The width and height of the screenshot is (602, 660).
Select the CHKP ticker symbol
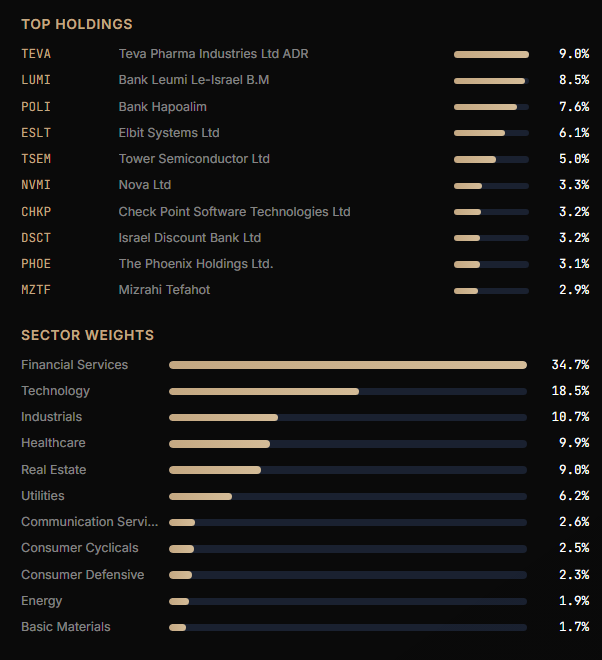36,211
